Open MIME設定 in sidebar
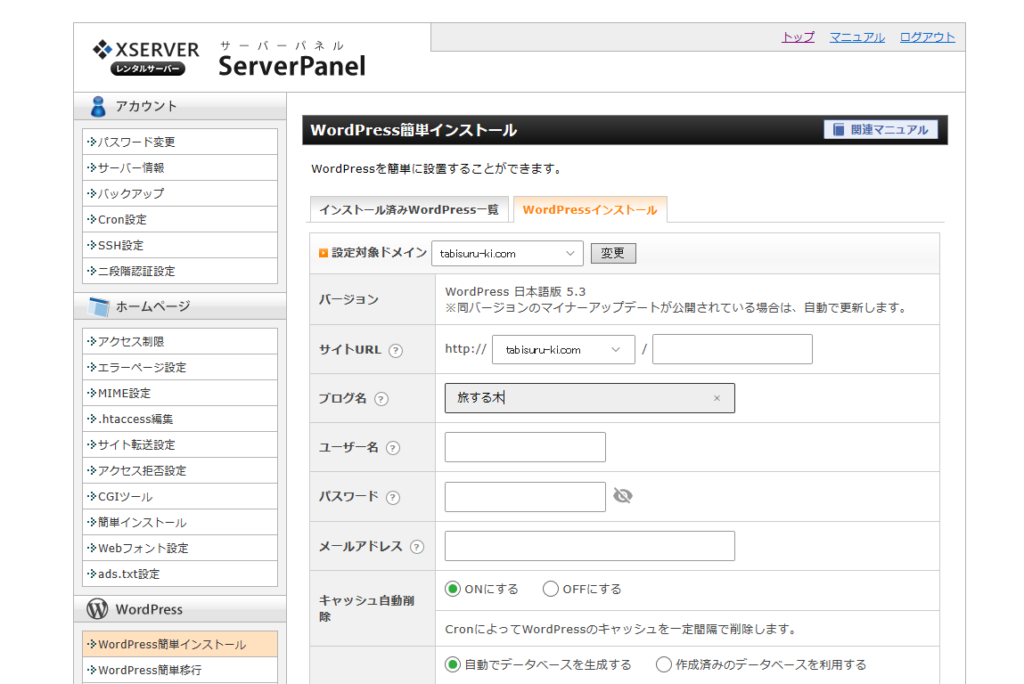 pyautogui.click(x=180, y=393)
